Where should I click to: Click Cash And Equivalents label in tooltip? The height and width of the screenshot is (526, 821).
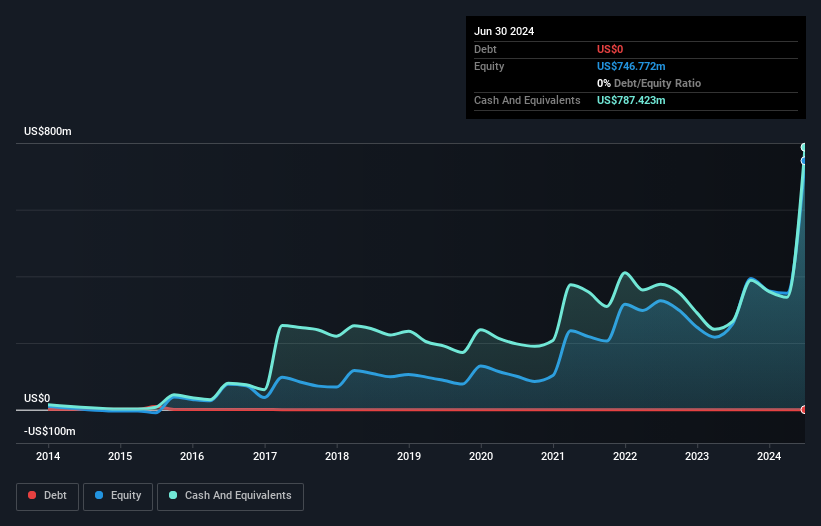point(527,100)
